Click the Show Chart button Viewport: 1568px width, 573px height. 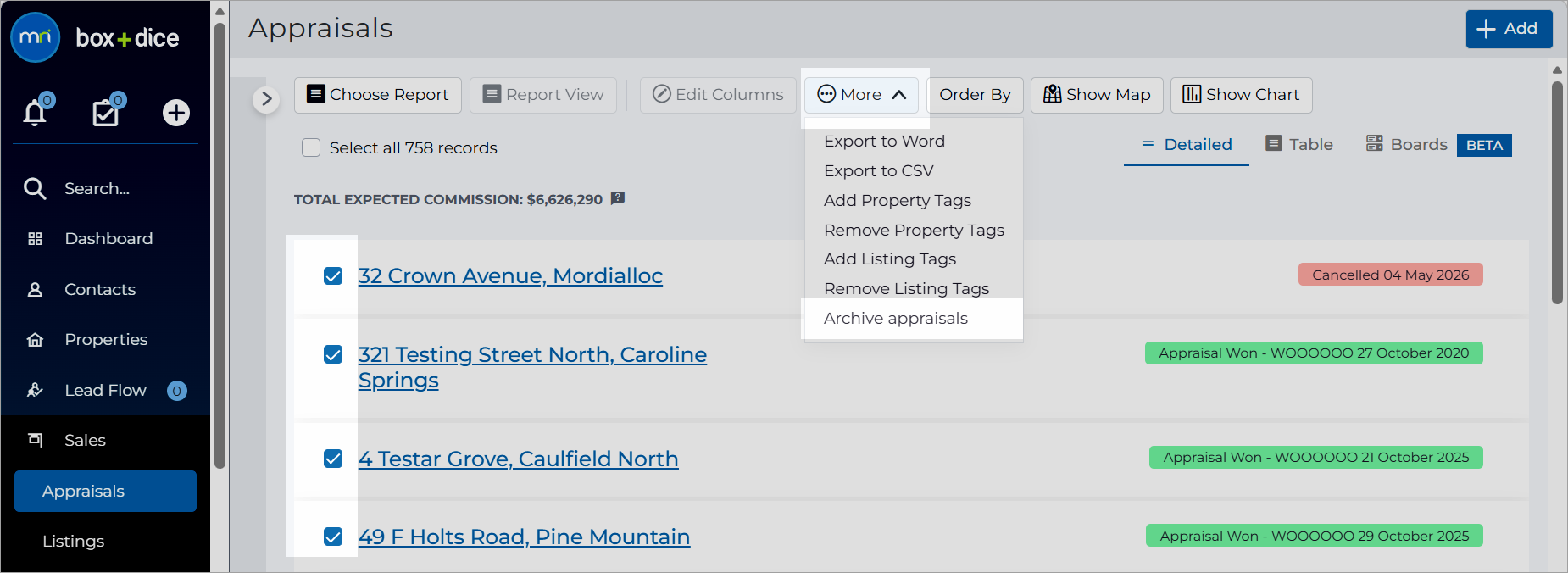click(x=1241, y=95)
